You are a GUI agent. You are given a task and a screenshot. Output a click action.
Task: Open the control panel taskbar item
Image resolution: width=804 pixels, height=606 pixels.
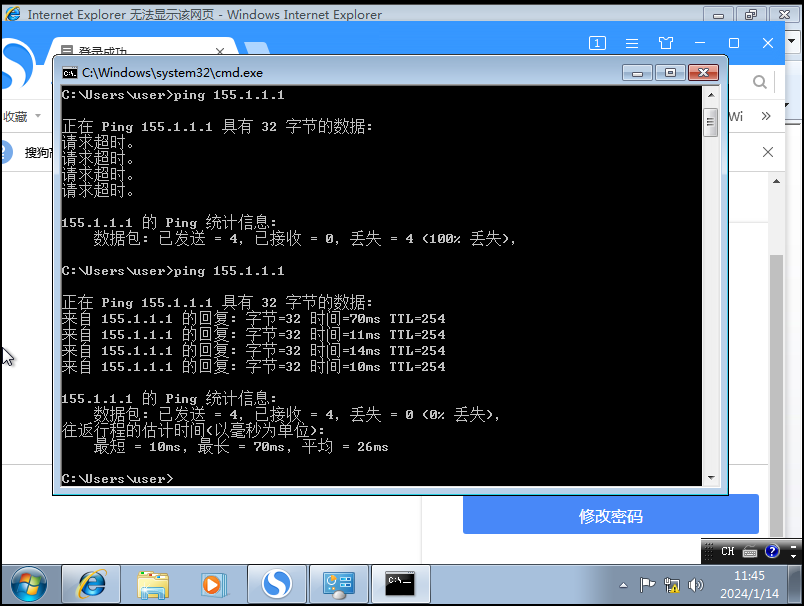click(x=339, y=584)
